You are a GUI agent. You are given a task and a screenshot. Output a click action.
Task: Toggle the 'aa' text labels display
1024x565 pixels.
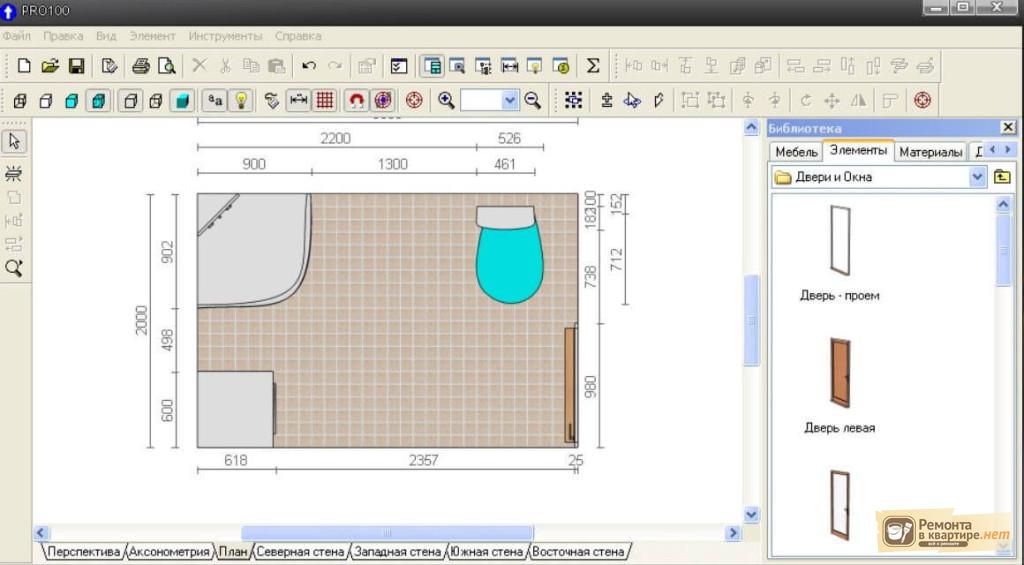[215, 101]
